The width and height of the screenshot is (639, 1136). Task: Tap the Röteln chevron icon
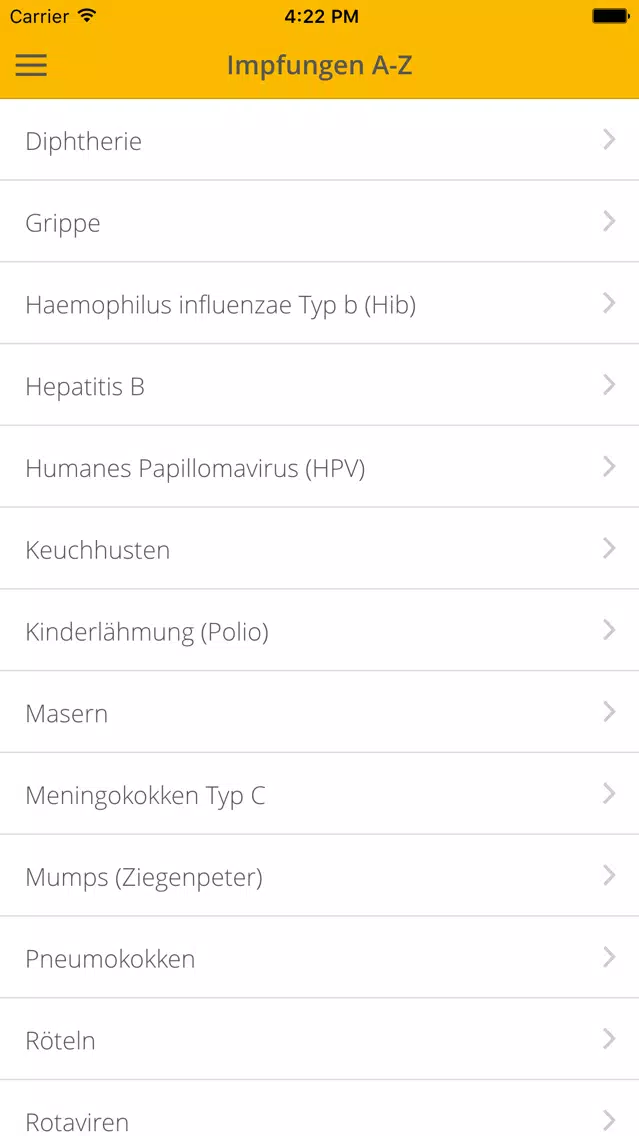[x=609, y=1040]
